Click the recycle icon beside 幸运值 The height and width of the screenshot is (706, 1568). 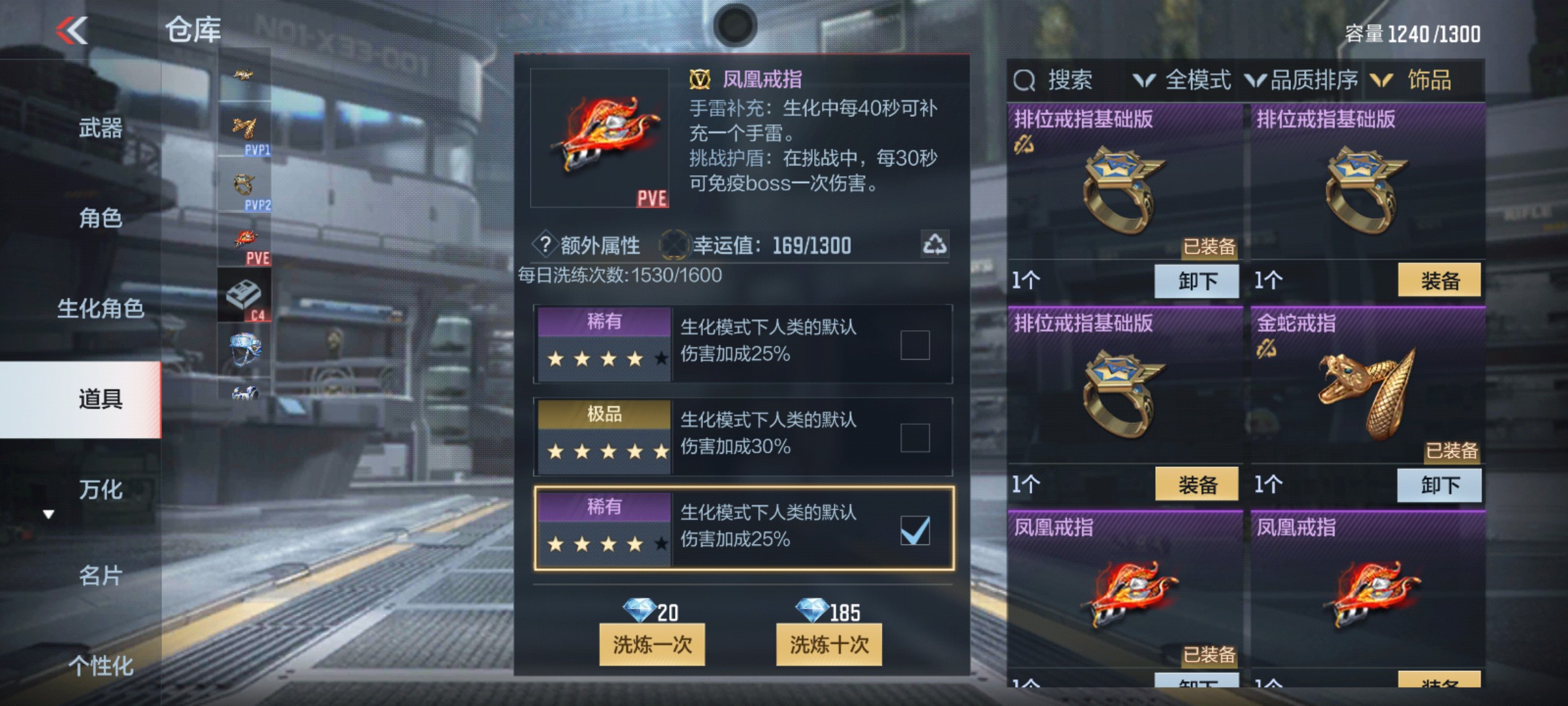(934, 244)
